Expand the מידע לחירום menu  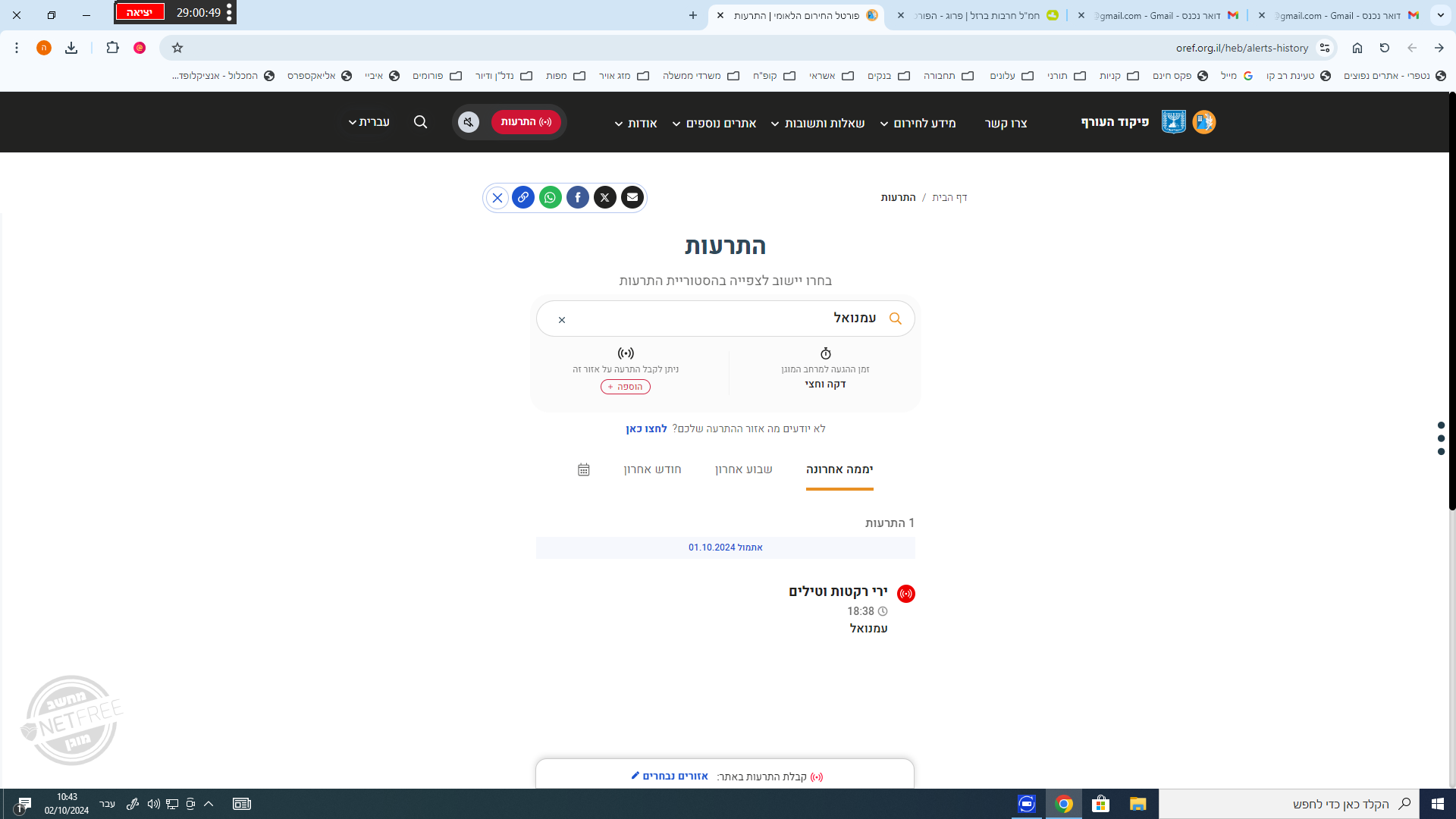[924, 123]
